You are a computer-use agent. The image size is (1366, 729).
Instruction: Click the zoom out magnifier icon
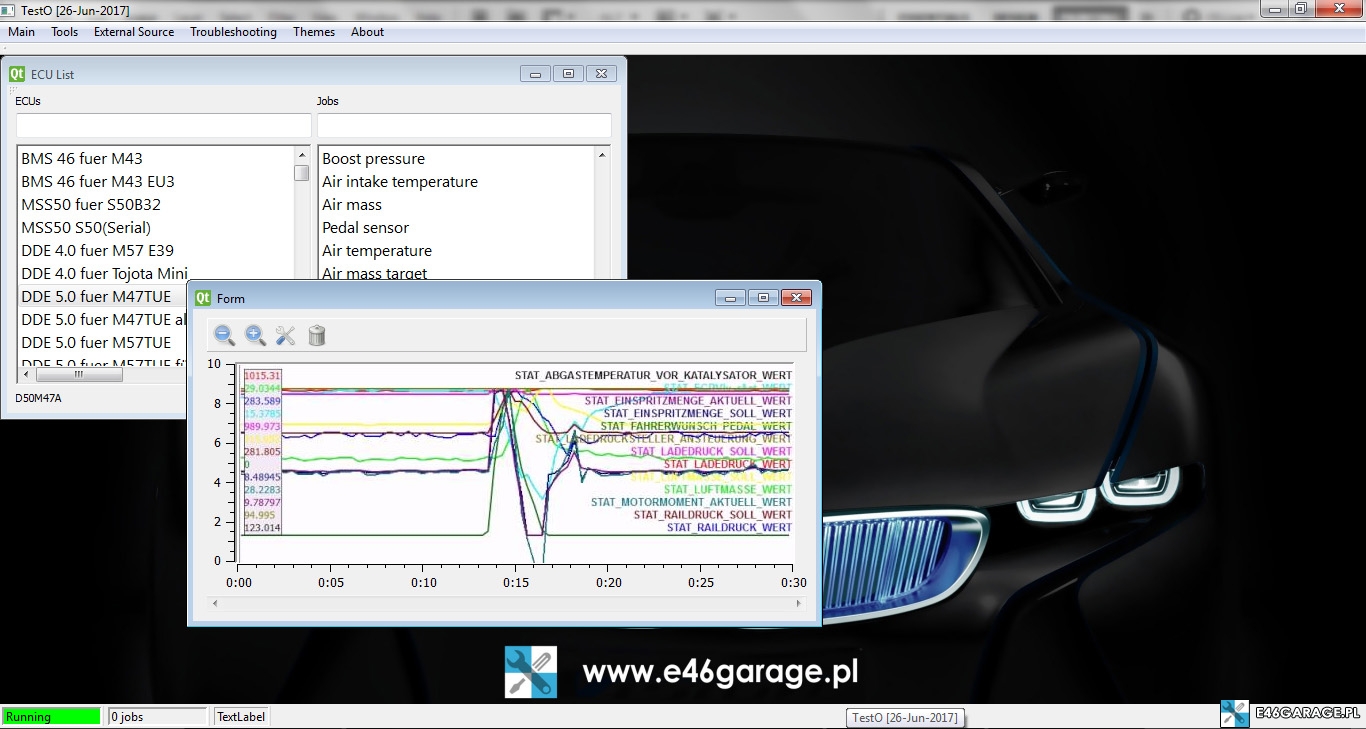[x=225, y=335]
